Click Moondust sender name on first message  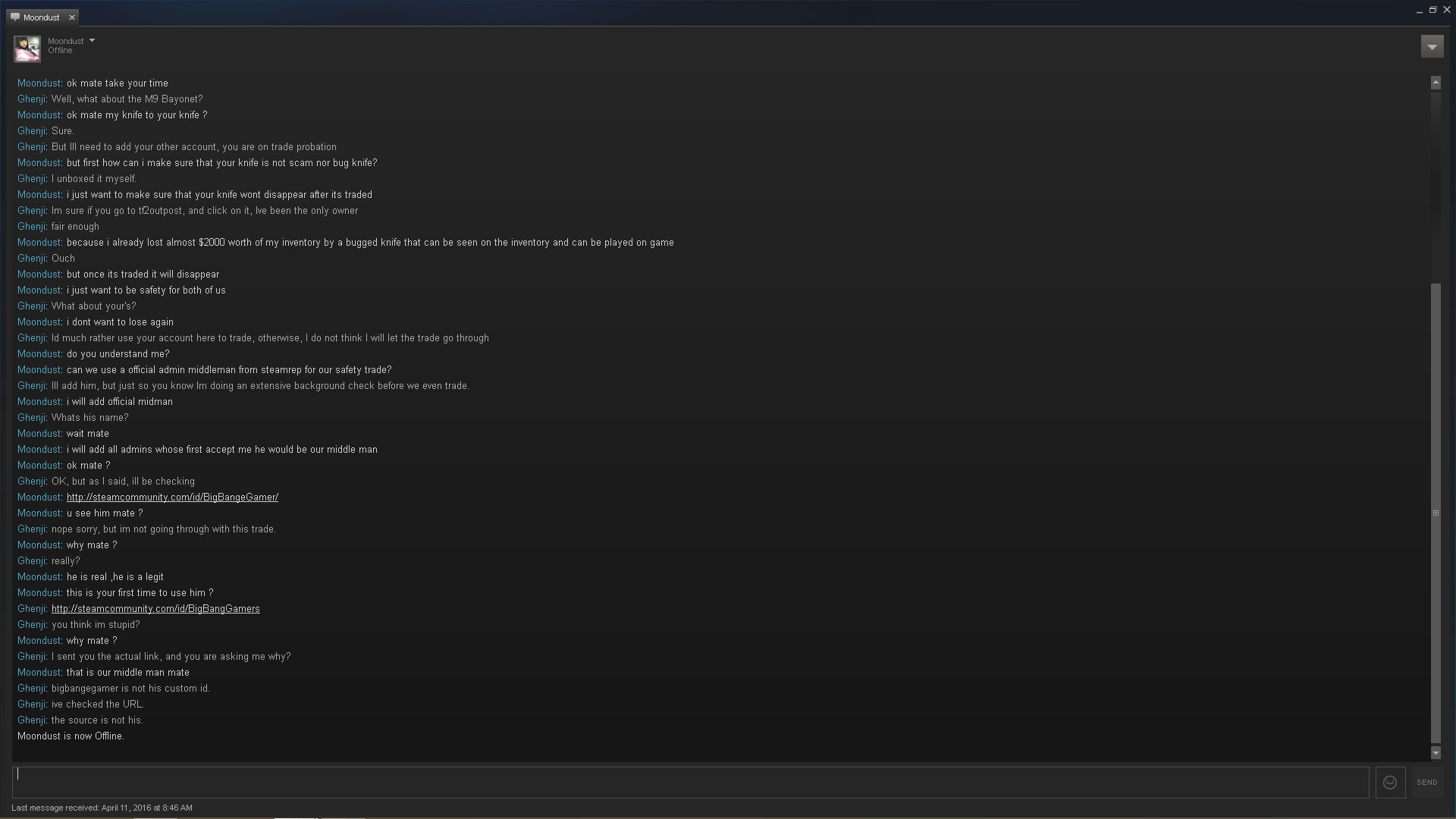(39, 83)
